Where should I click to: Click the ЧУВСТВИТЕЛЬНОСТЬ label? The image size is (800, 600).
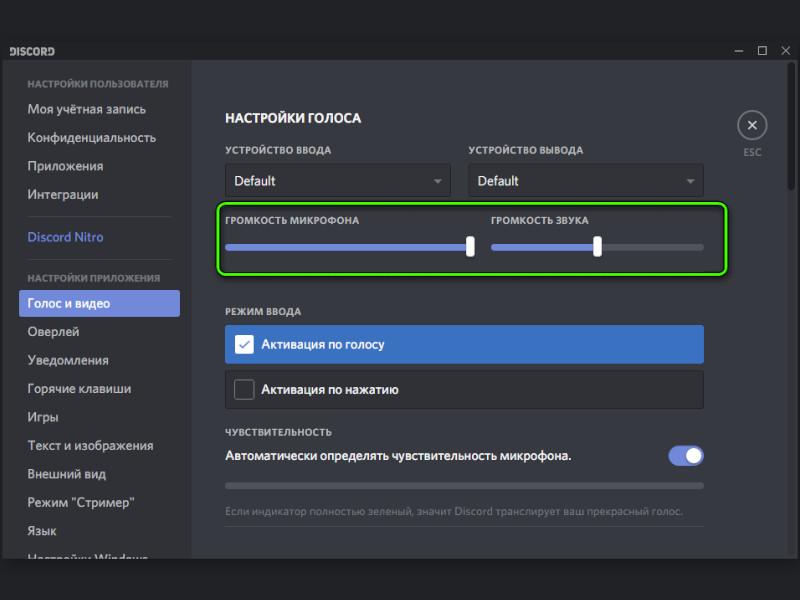coord(279,432)
